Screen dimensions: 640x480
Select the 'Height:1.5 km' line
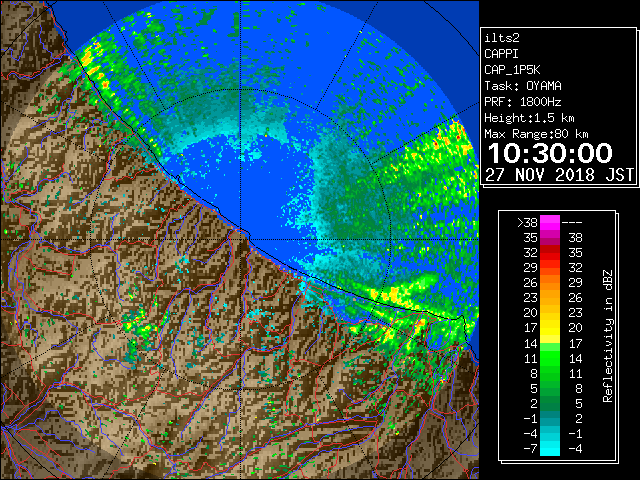pyautogui.click(x=529, y=118)
